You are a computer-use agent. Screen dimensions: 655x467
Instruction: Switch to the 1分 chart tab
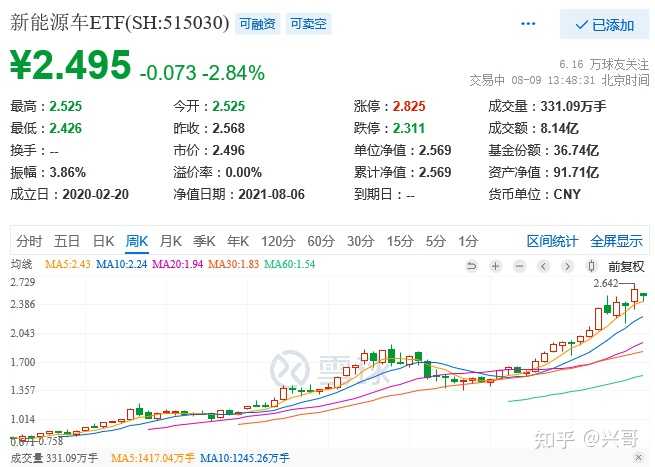[468, 241]
